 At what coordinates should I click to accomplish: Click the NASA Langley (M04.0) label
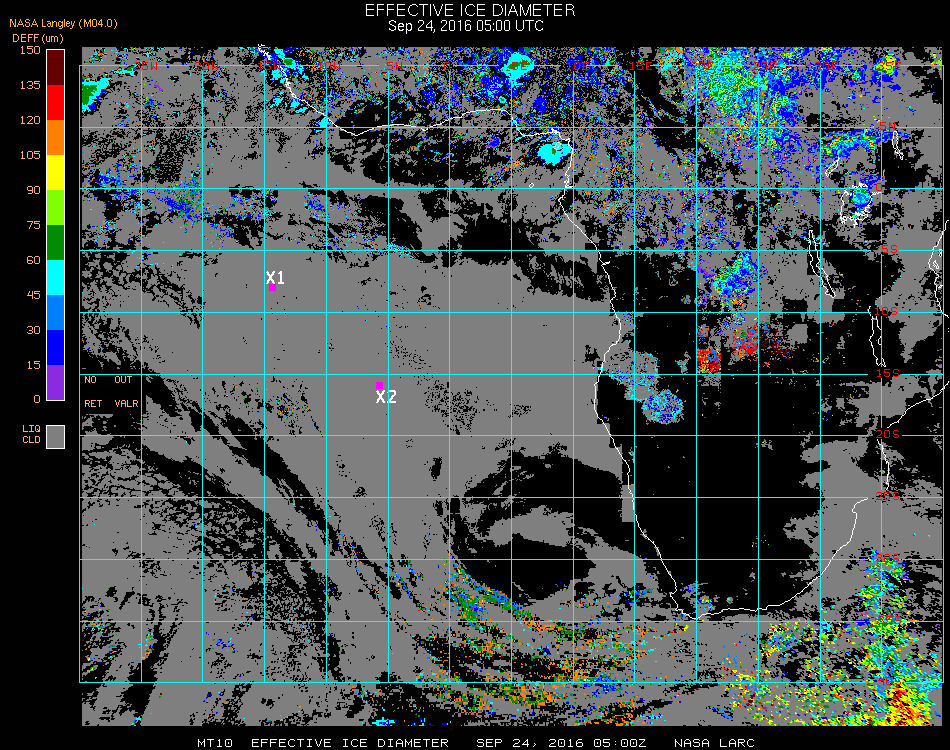click(x=63, y=24)
